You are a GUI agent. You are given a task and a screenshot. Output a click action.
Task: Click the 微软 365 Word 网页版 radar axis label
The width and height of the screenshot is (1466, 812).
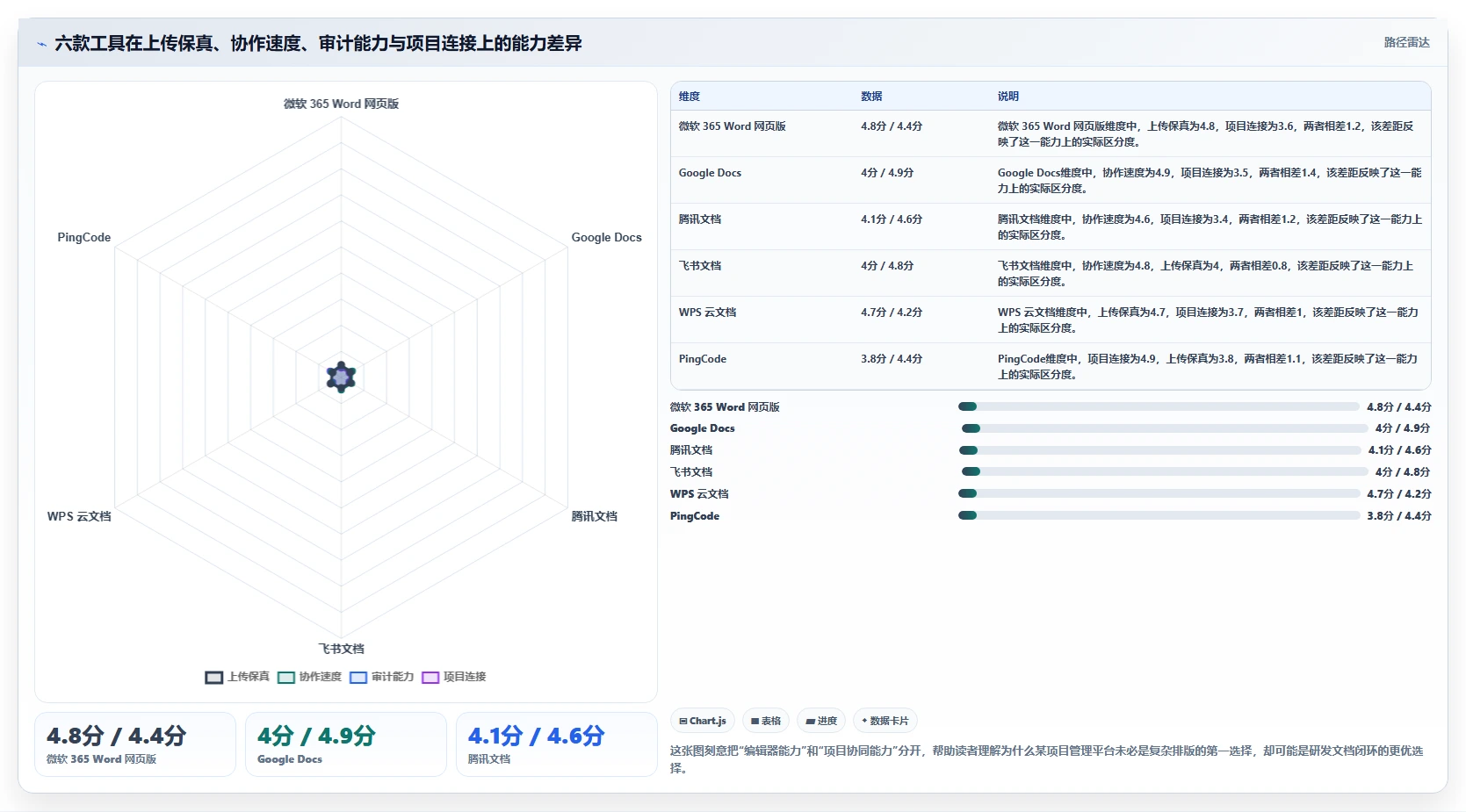[342, 104]
